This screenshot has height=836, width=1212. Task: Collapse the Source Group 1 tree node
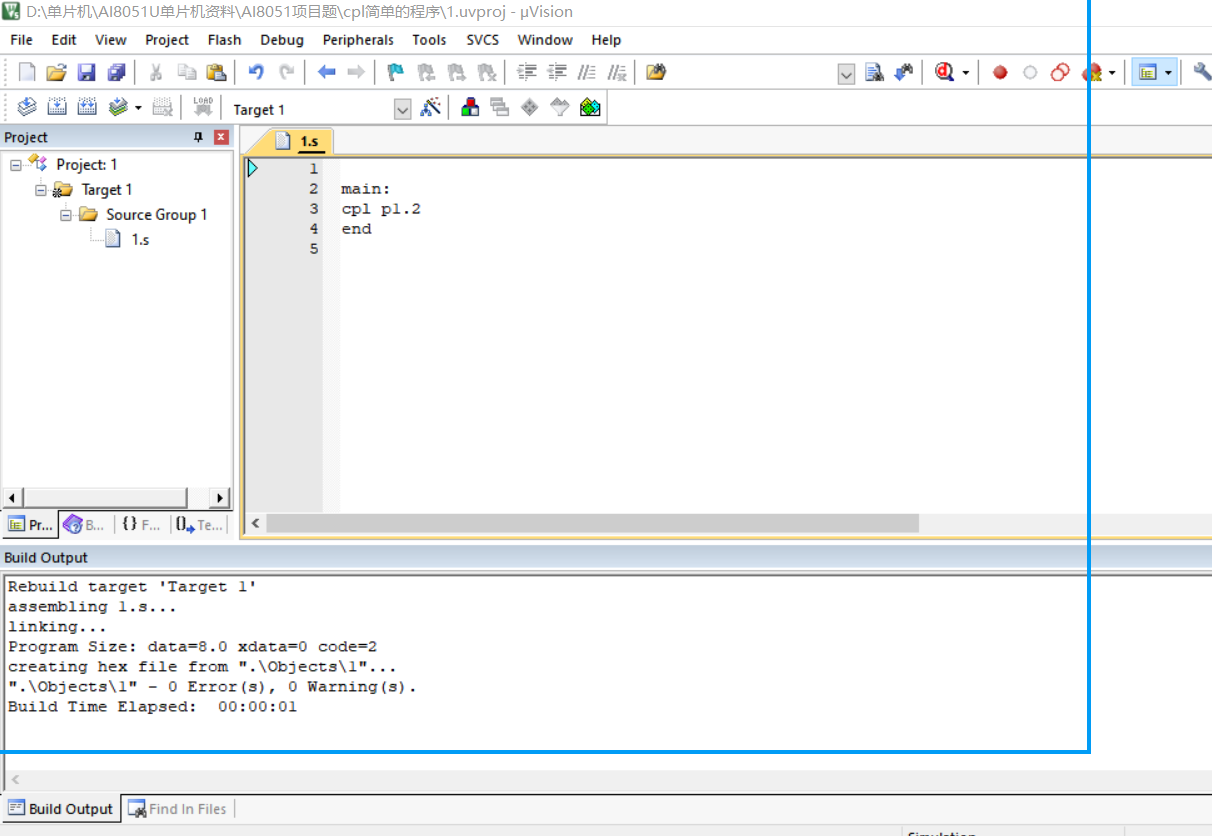(66, 215)
